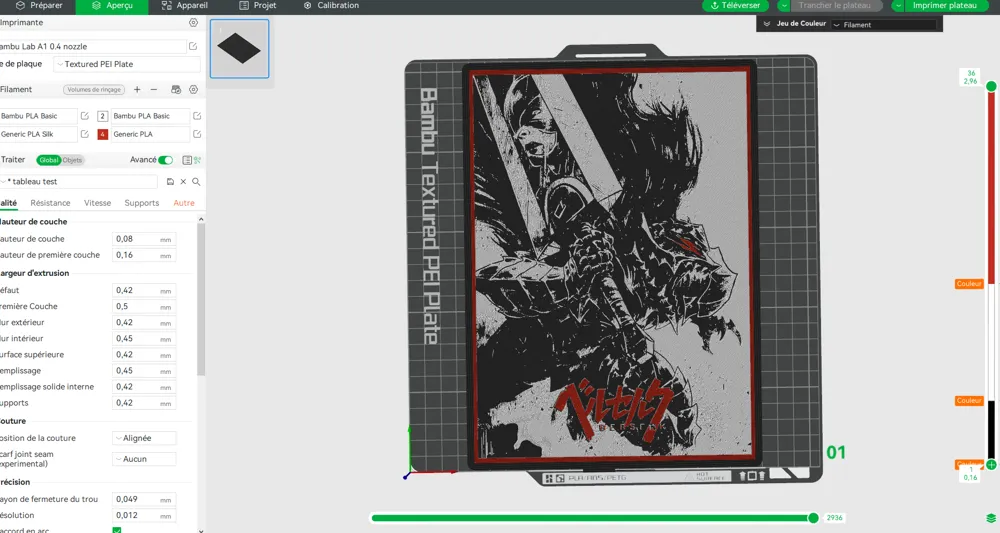
Task: Click filament 2 color swatch
Action: [102, 116]
